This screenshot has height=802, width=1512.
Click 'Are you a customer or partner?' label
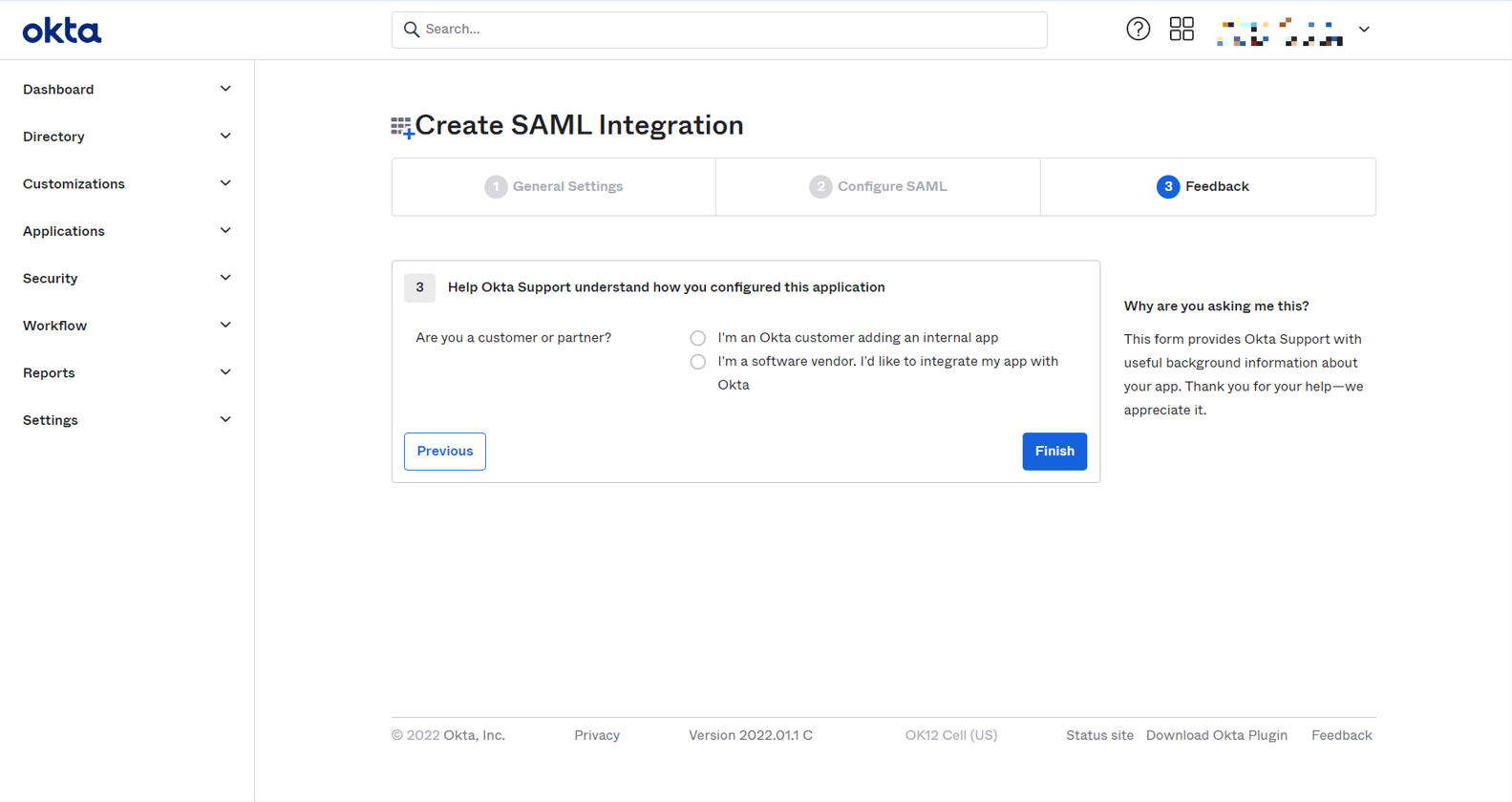pyautogui.click(x=513, y=338)
